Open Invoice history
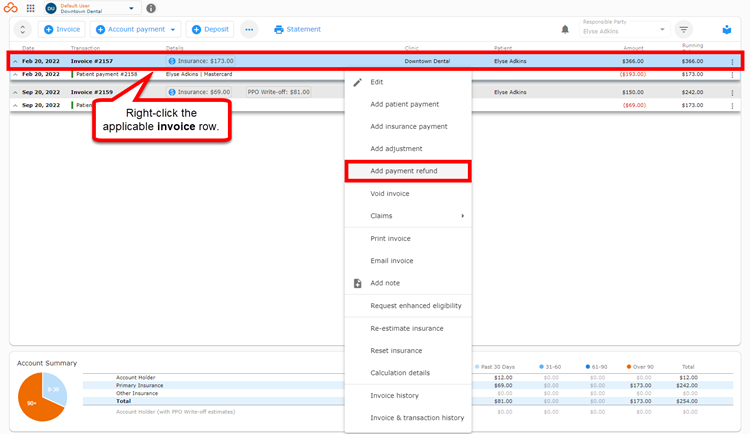Viewport: 750px width, 434px height. [x=408, y=395]
